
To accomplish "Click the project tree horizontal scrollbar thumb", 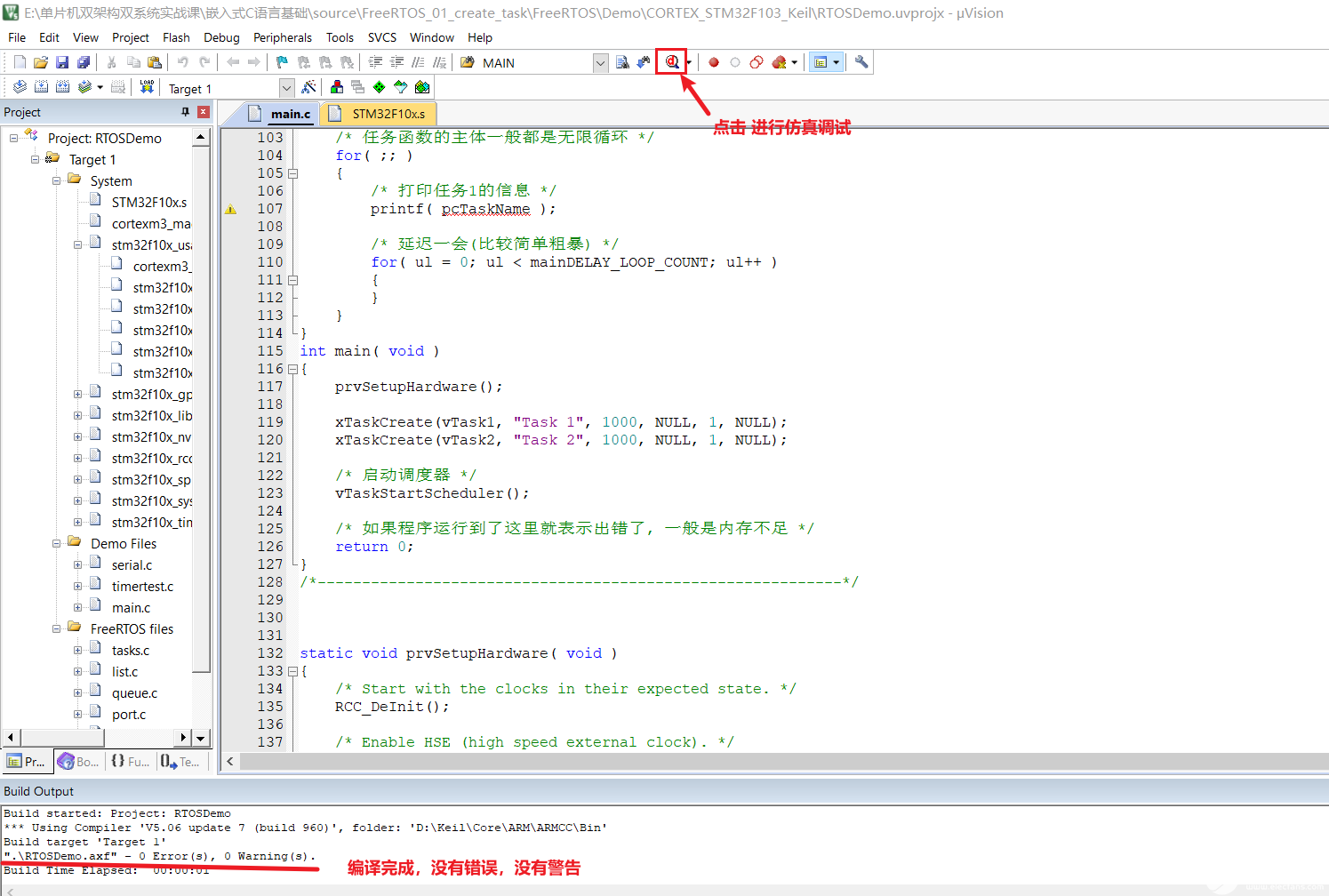I will click(62, 737).
